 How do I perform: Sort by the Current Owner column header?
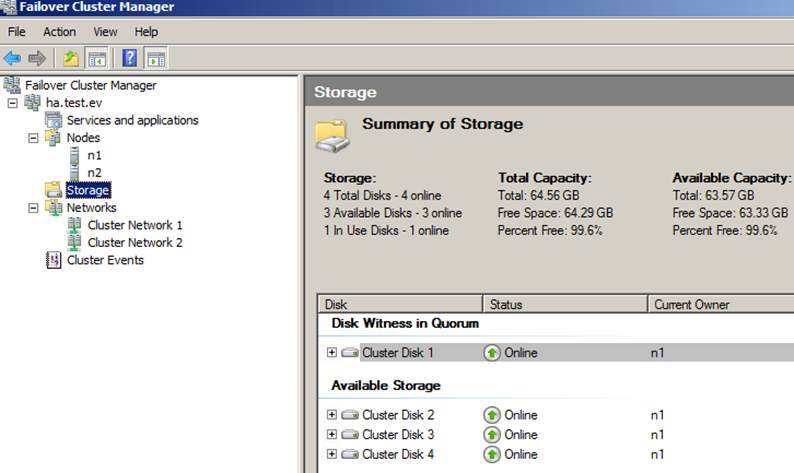click(x=721, y=304)
